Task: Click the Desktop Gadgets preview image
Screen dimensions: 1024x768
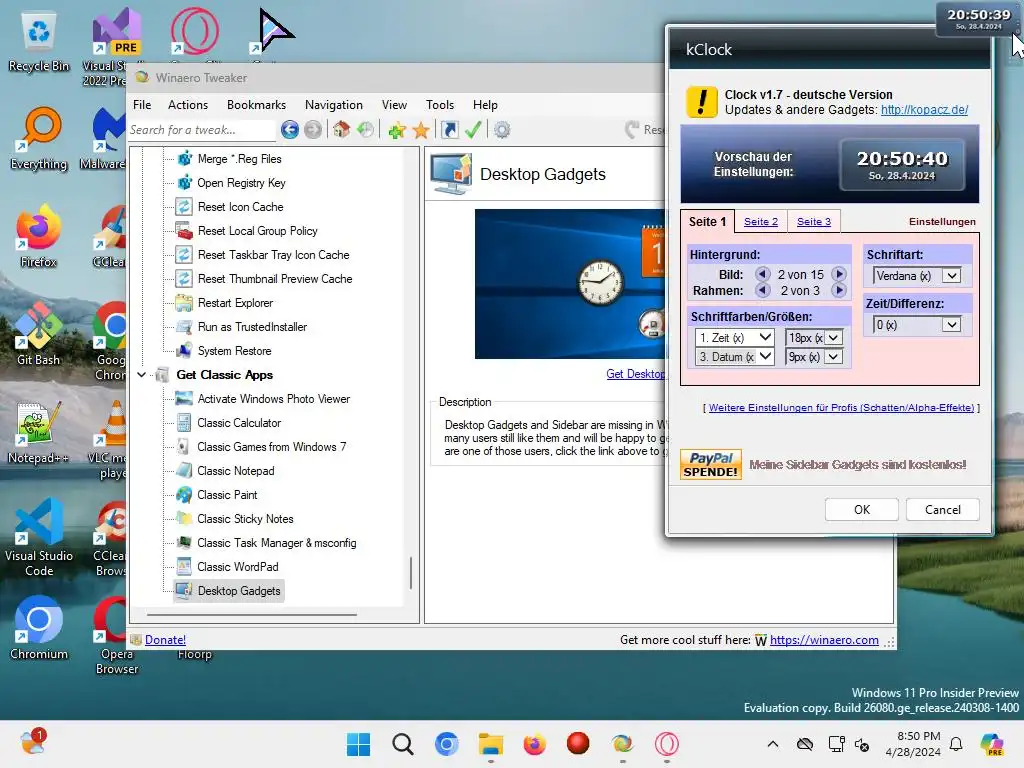Action: pyautogui.click(x=569, y=283)
